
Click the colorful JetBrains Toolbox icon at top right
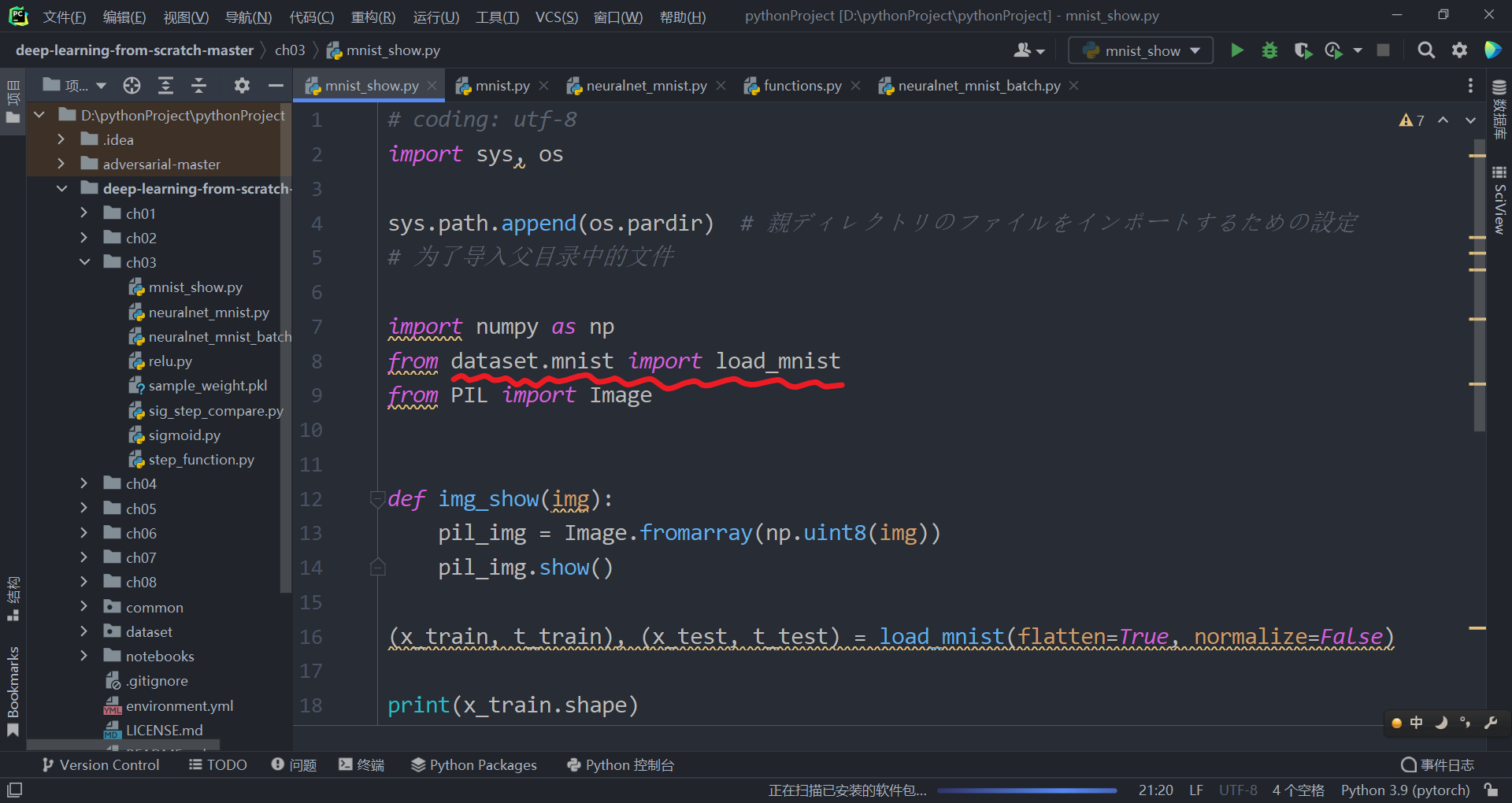click(1492, 50)
